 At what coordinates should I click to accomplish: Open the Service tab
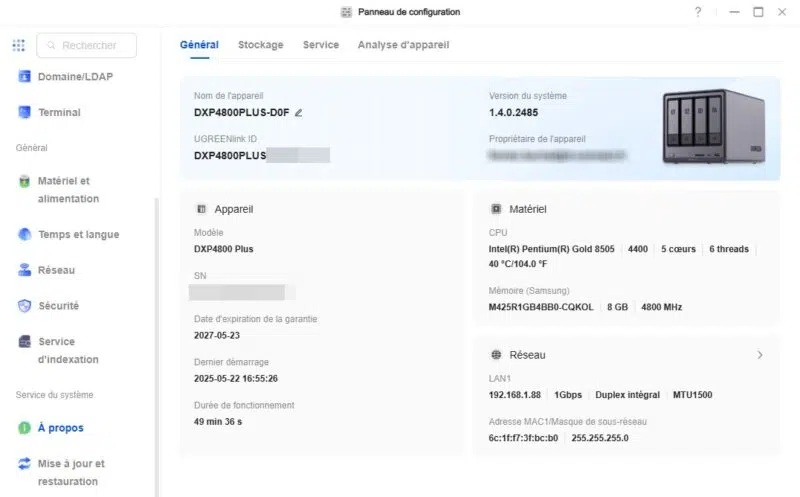[x=321, y=45]
